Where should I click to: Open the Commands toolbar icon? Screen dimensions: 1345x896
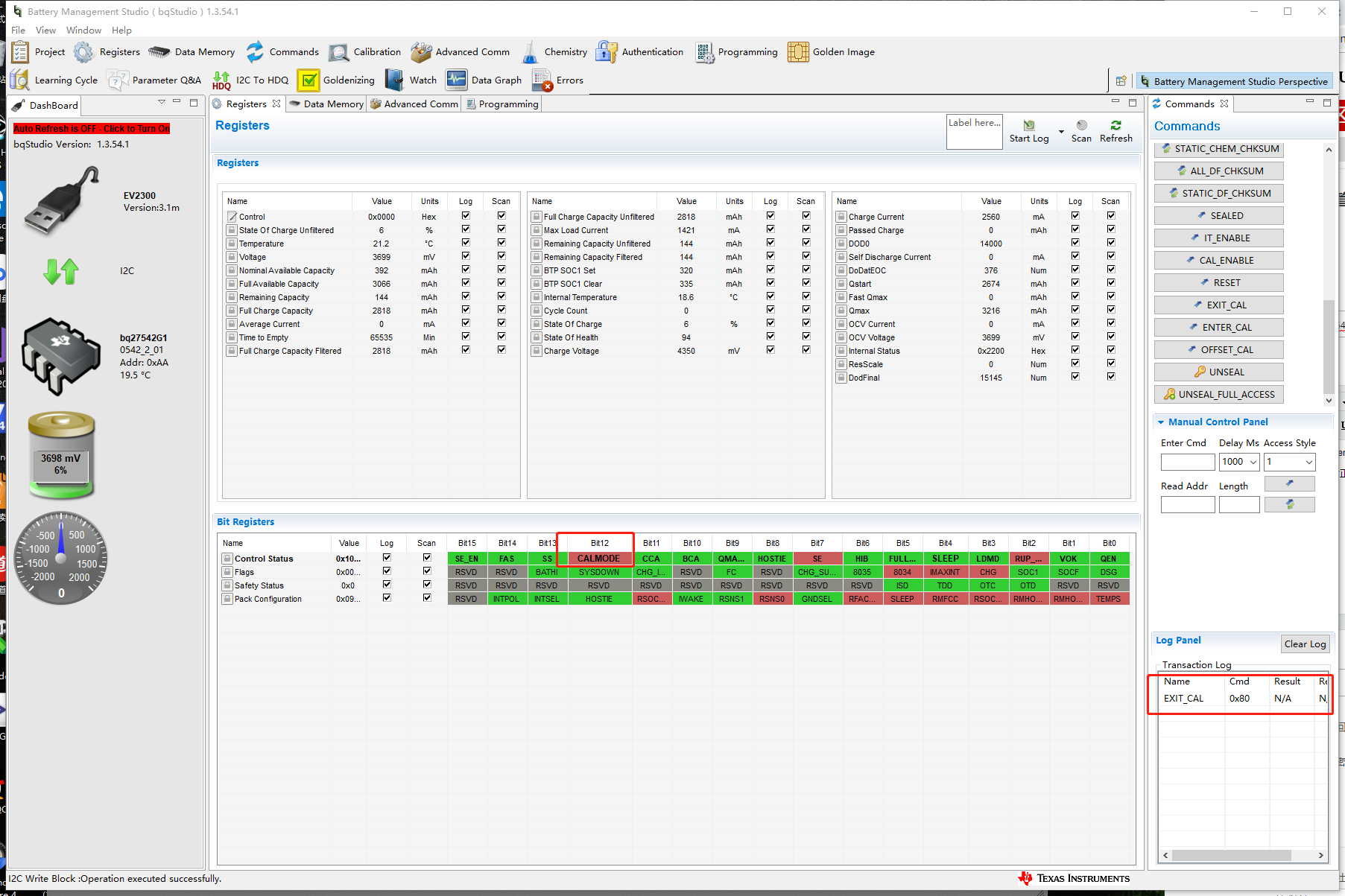255,52
